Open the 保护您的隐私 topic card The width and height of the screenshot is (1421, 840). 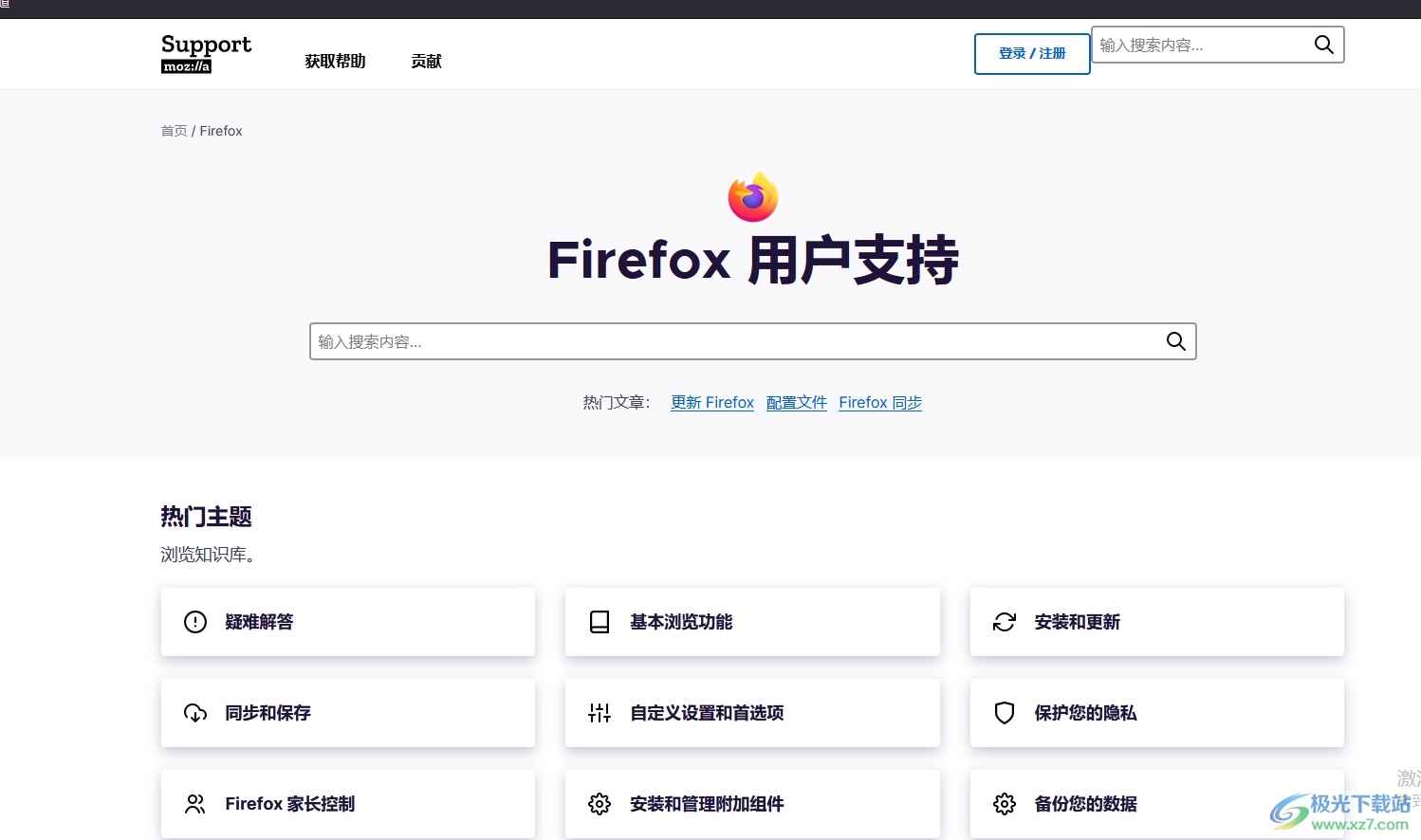pos(1157,713)
